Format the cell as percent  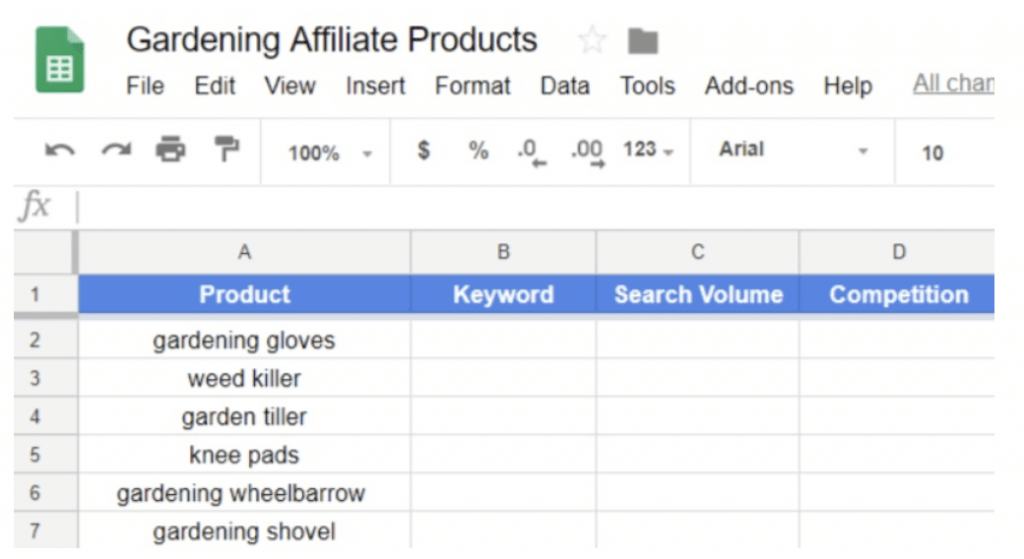[x=479, y=152]
